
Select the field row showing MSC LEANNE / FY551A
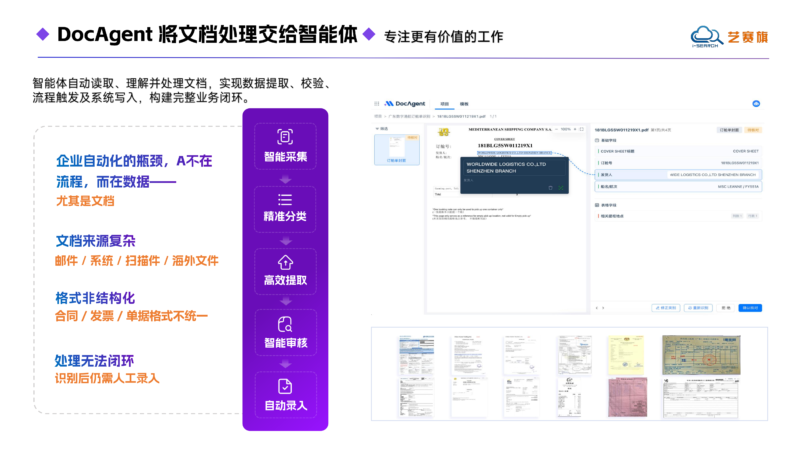pos(678,187)
